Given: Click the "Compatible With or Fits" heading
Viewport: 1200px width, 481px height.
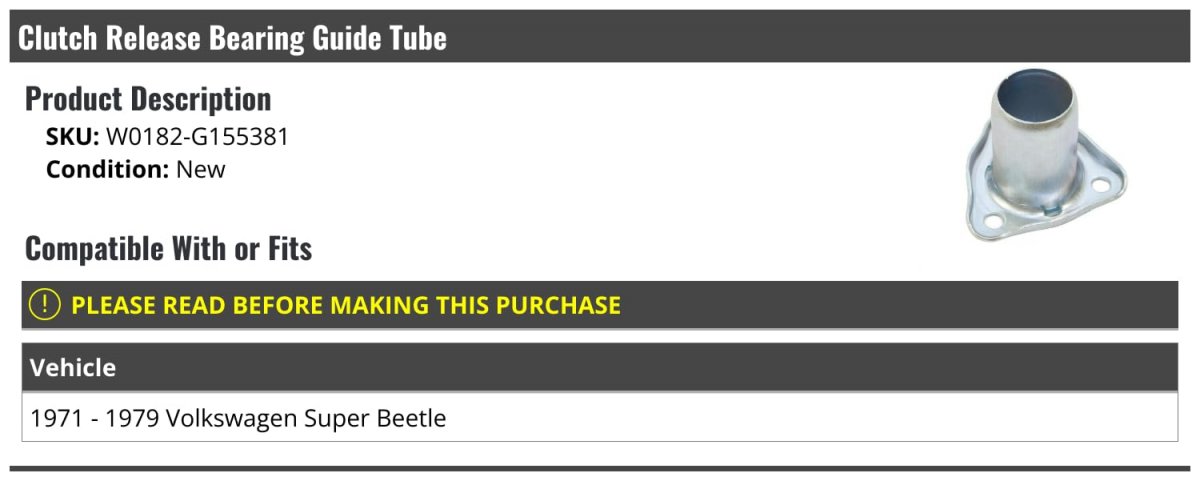Looking at the screenshot, I should 168,248.
